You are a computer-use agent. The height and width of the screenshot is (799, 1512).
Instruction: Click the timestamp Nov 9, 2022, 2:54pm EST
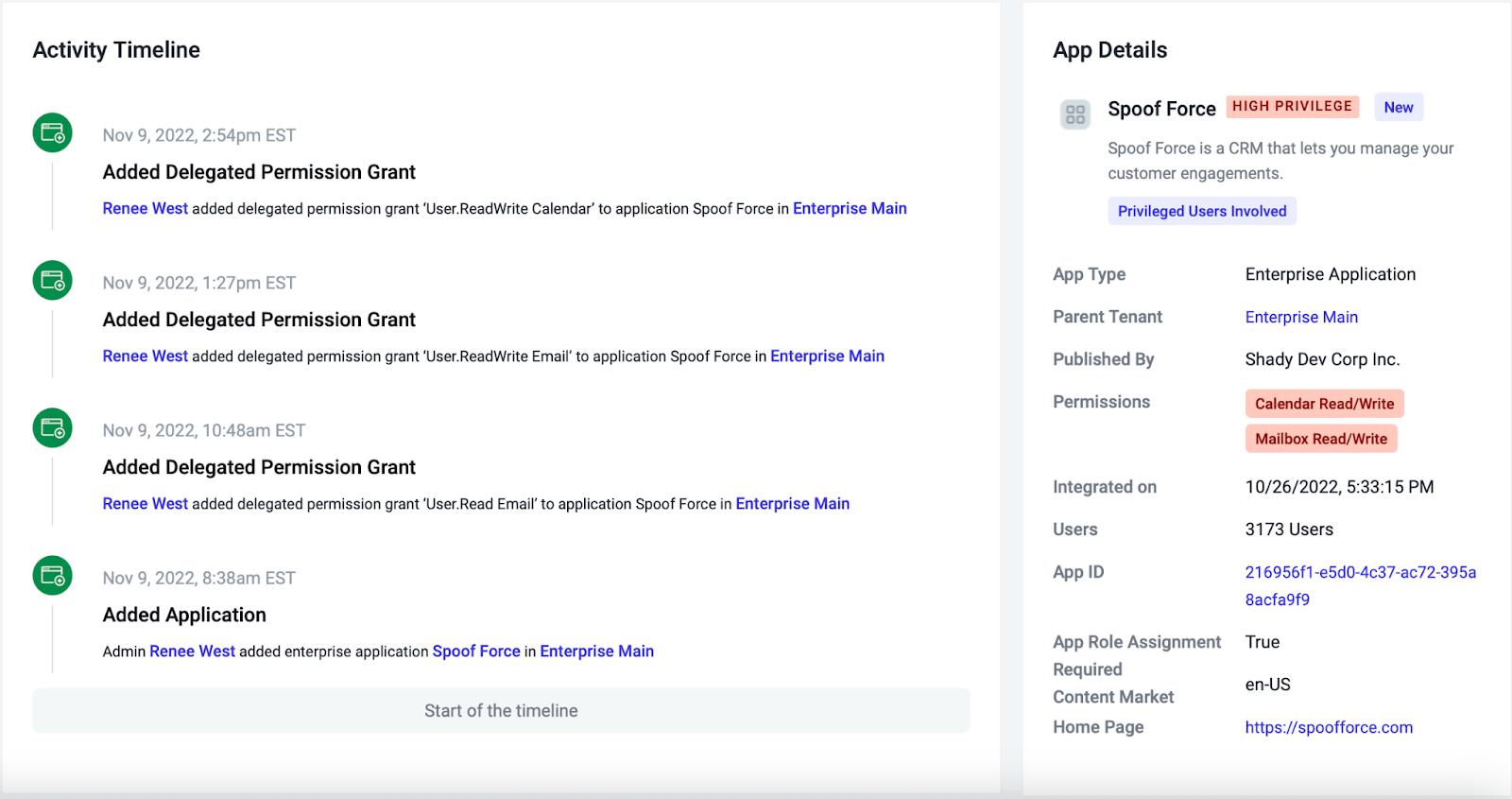point(199,135)
